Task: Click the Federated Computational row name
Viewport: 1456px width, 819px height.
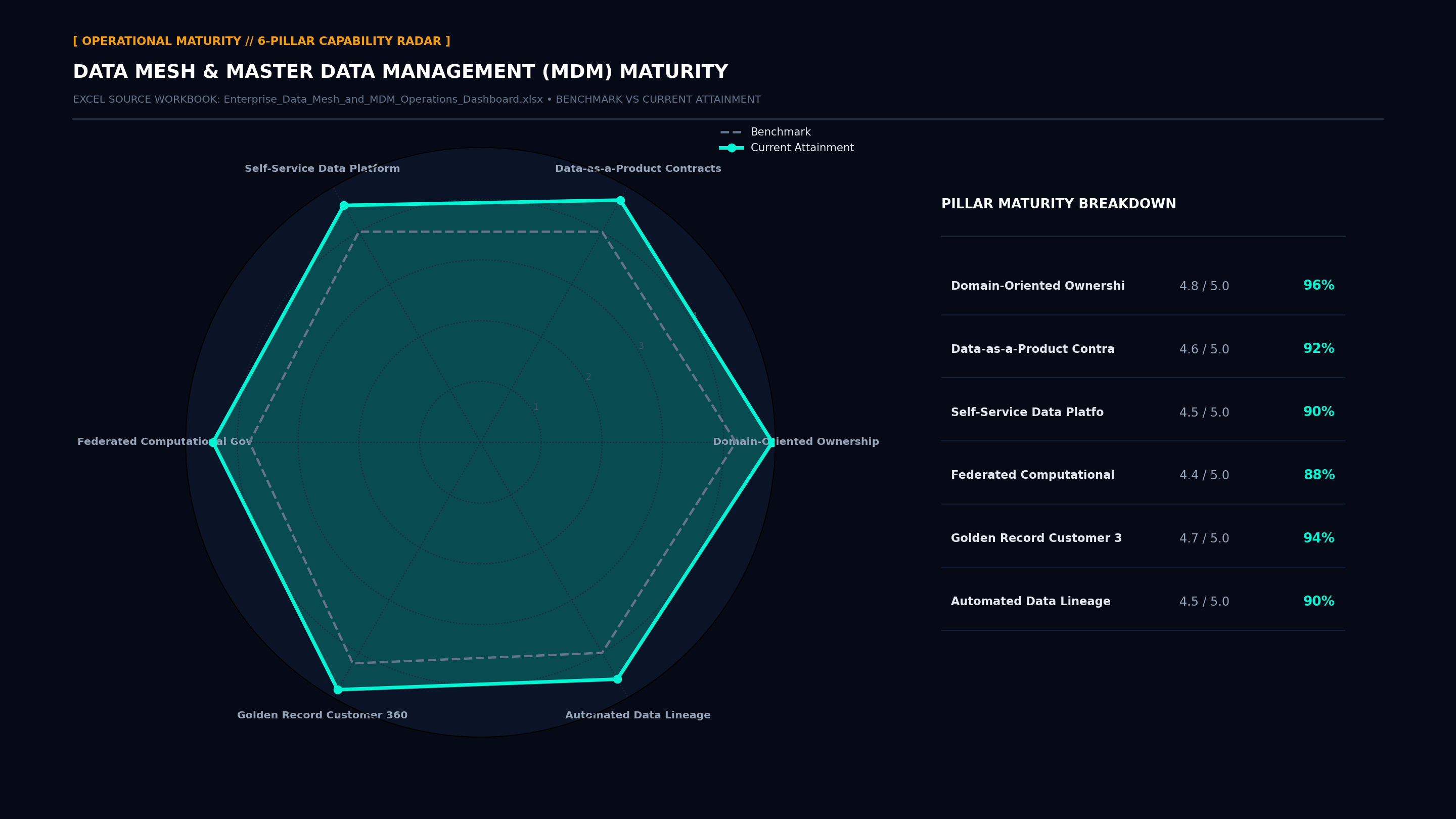Action: (x=1033, y=475)
